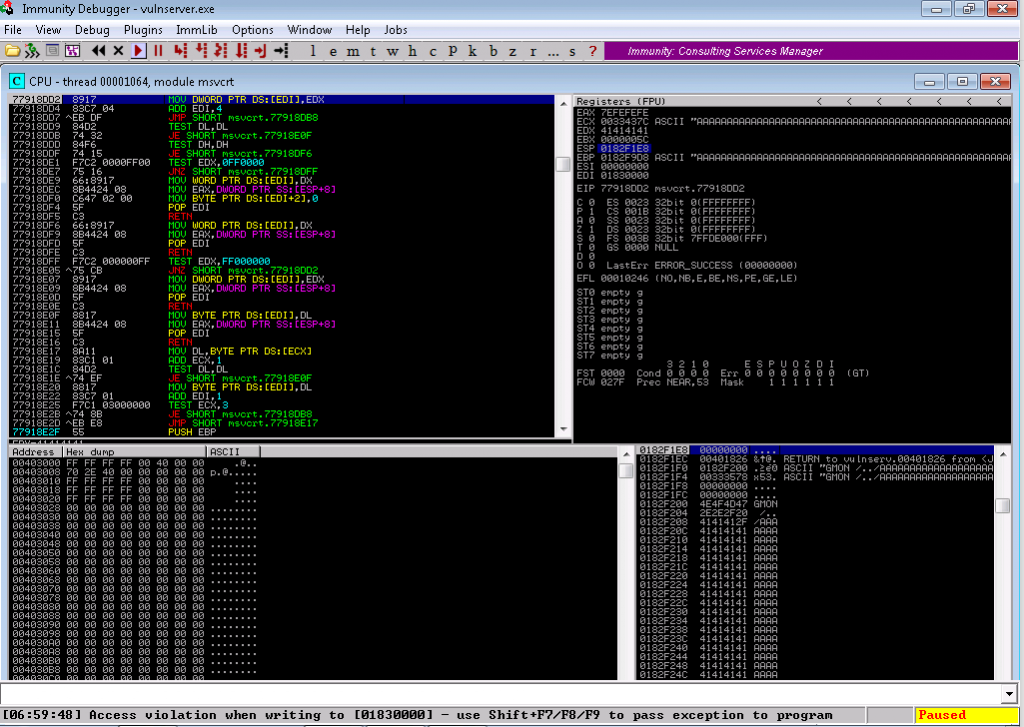Screen dimensions: 1024x727
Task: Select the EDX register value 41414141
Action: (x=625, y=131)
